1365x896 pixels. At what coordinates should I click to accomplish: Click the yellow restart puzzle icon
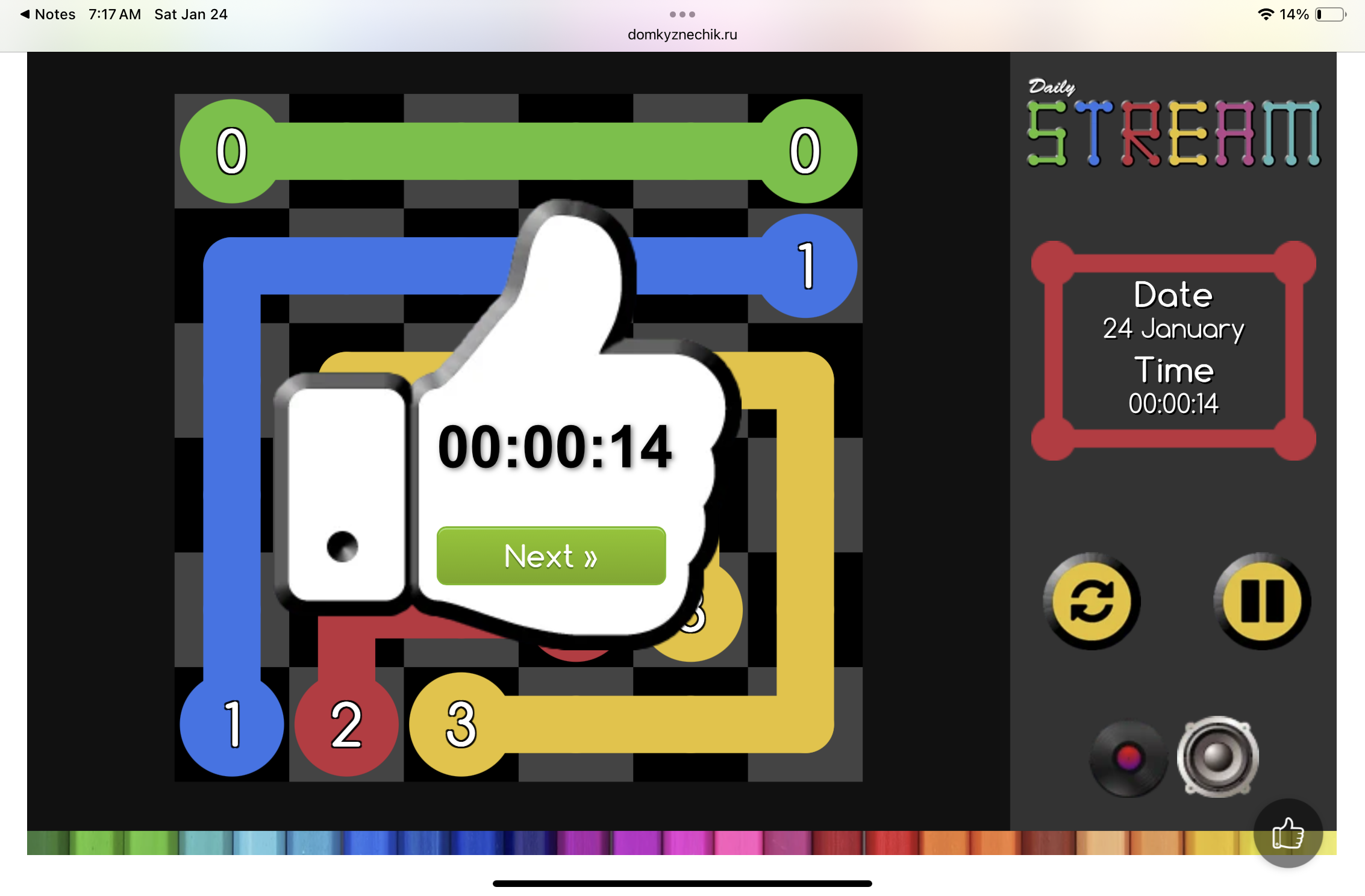click(1092, 602)
